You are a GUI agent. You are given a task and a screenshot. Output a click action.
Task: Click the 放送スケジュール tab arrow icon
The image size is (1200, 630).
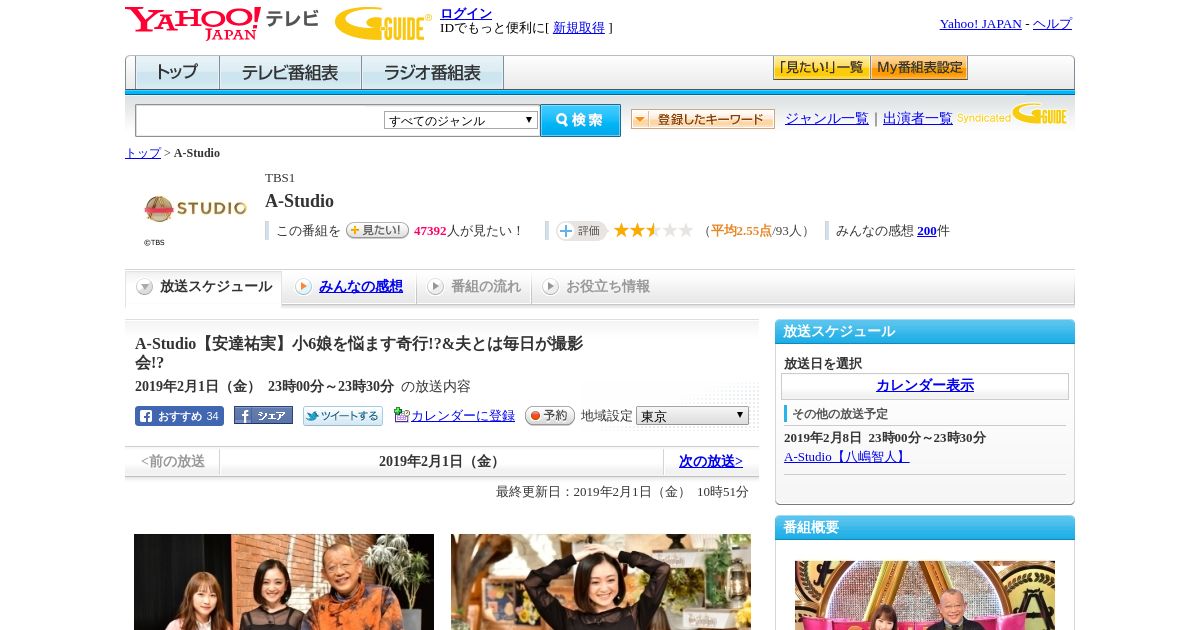(145, 287)
